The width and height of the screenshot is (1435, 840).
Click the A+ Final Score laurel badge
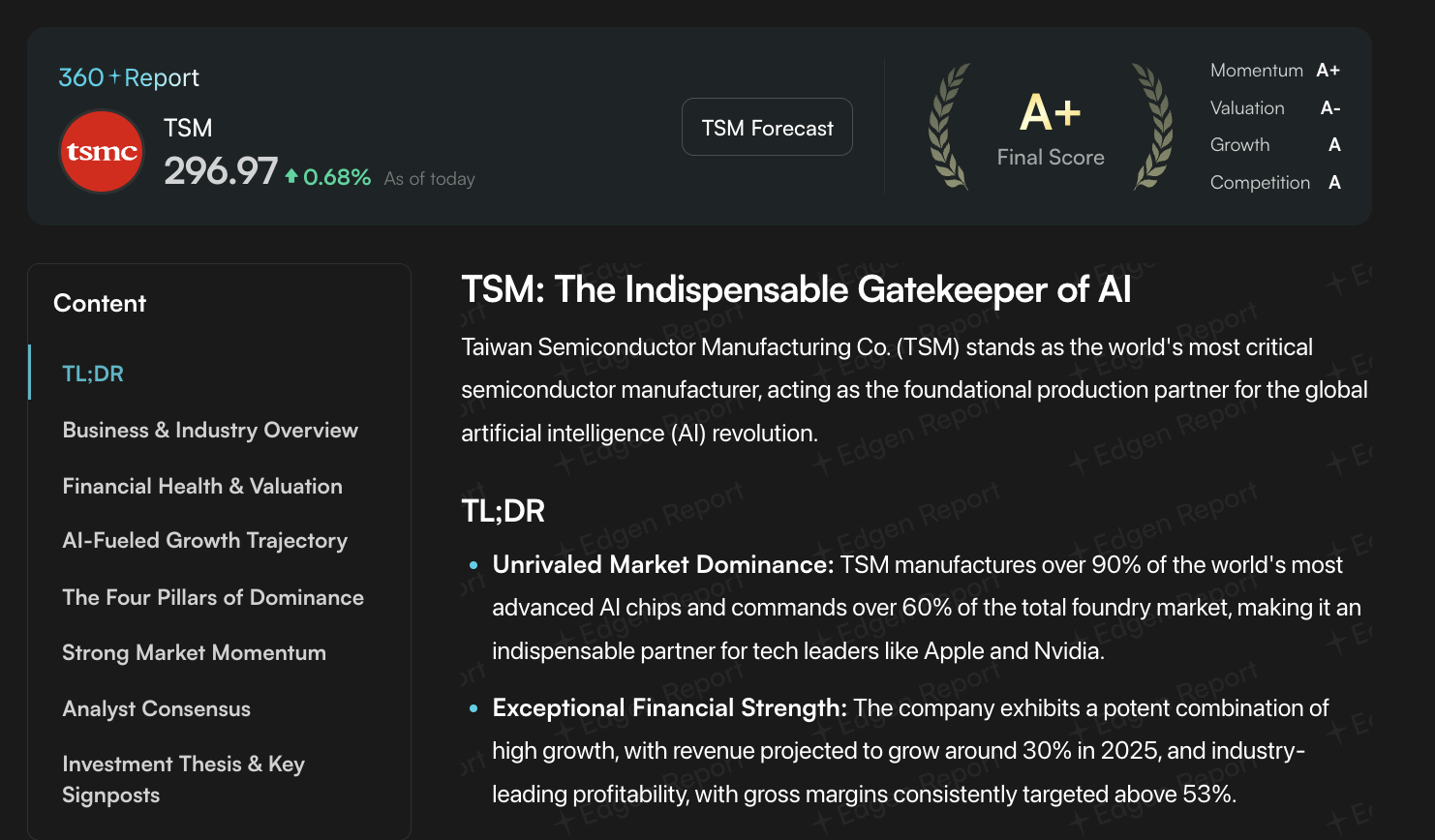(x=1051, y=127)
